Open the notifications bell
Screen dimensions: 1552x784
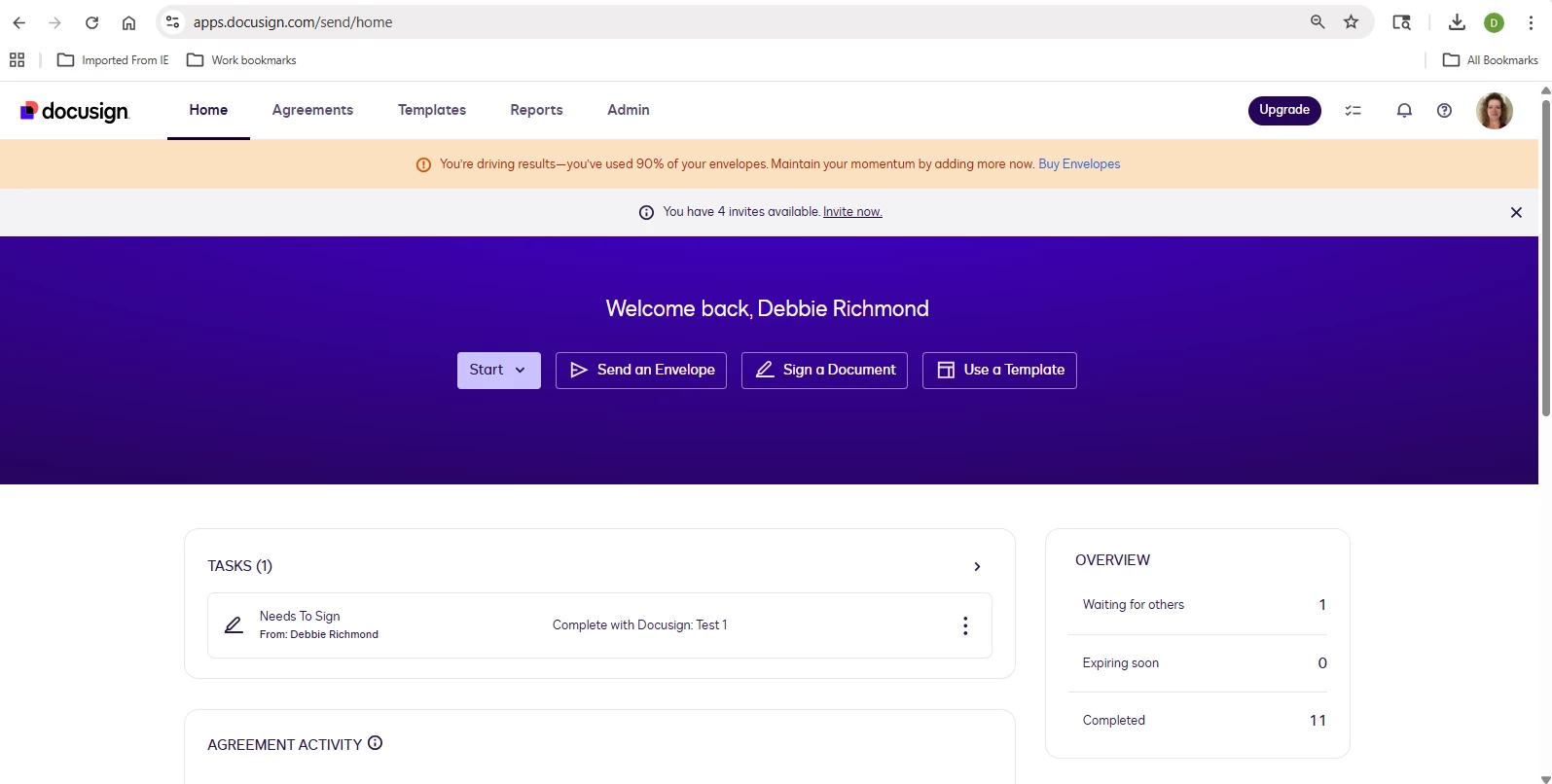tap(1404, 111)
